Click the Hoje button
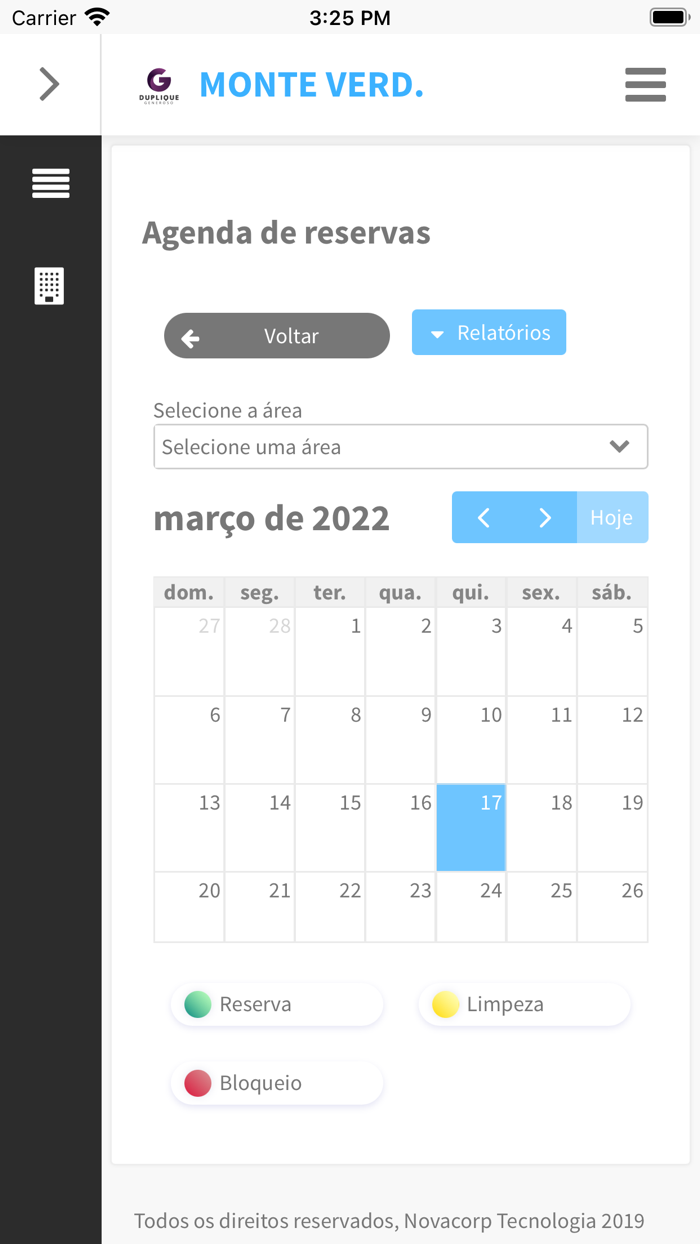The image size is (700, 1244). (x=612, y=517)
